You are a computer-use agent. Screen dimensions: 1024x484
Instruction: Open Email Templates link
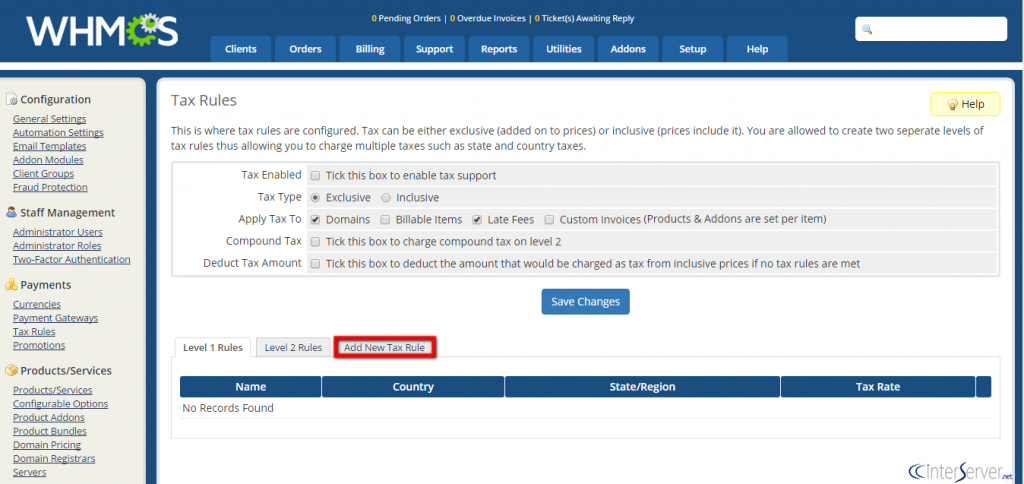pos(50,146)
